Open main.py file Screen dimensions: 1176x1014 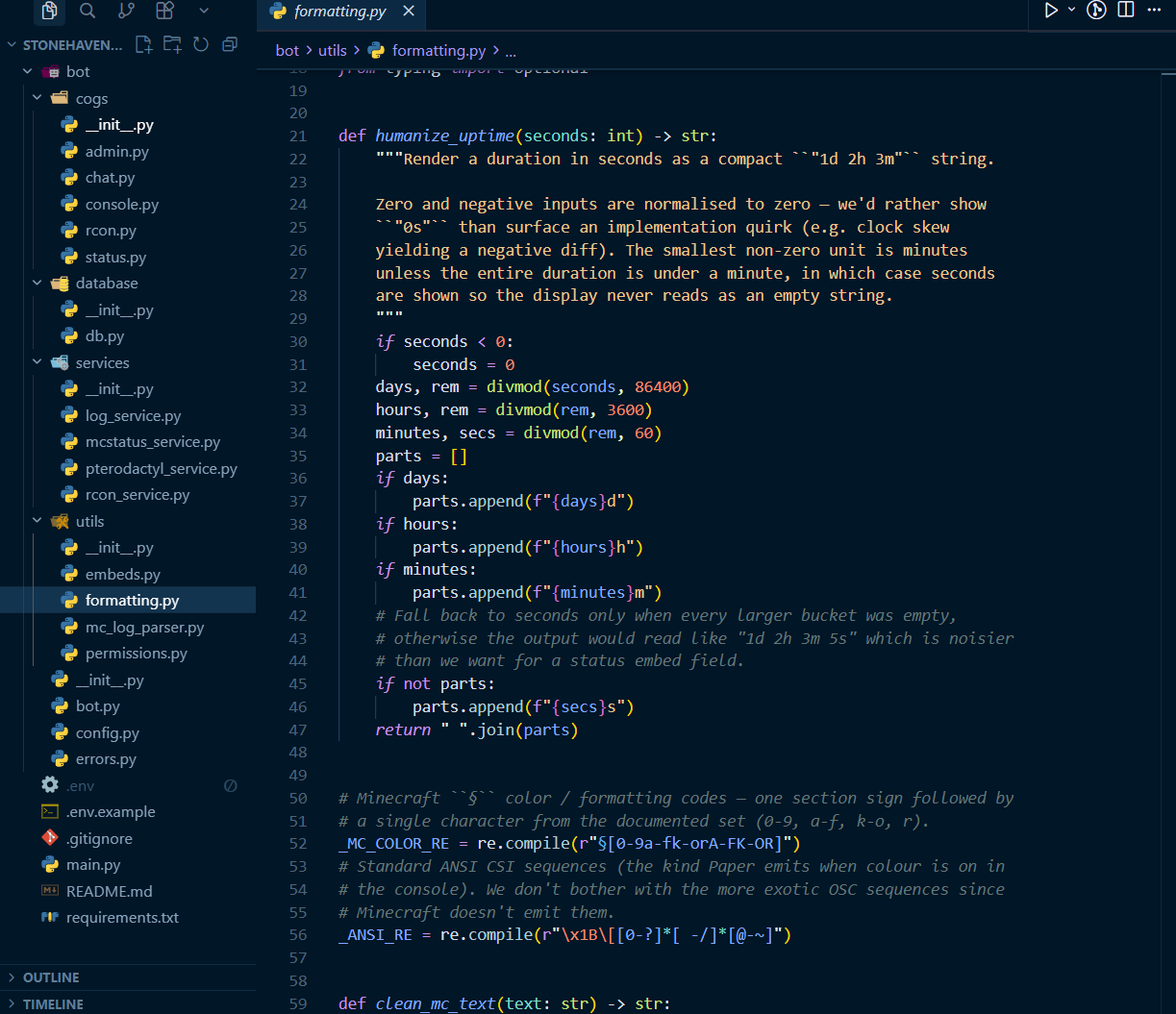coord(93,865)
